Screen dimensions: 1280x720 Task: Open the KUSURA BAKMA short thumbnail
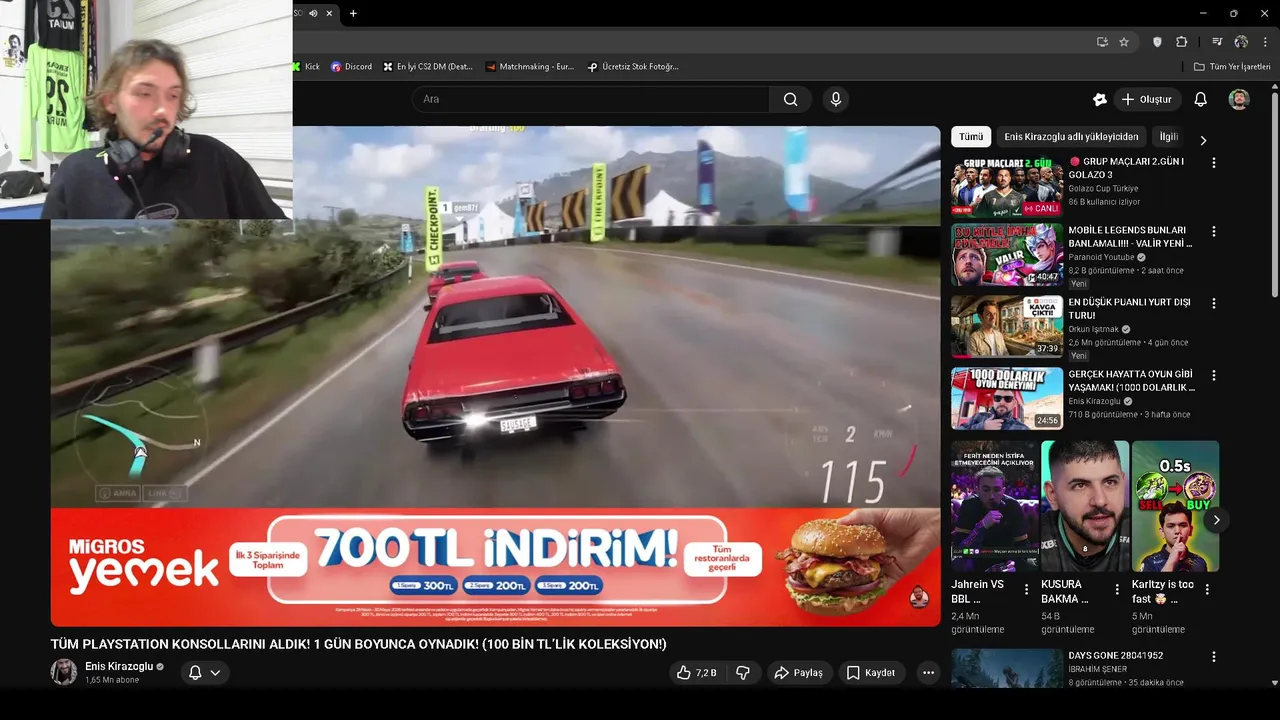coord(1085,506)
